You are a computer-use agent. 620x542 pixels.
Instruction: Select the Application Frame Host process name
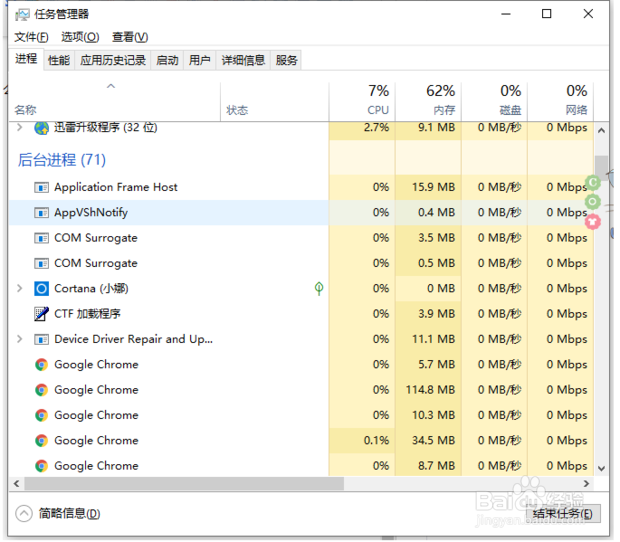point(116,187)
